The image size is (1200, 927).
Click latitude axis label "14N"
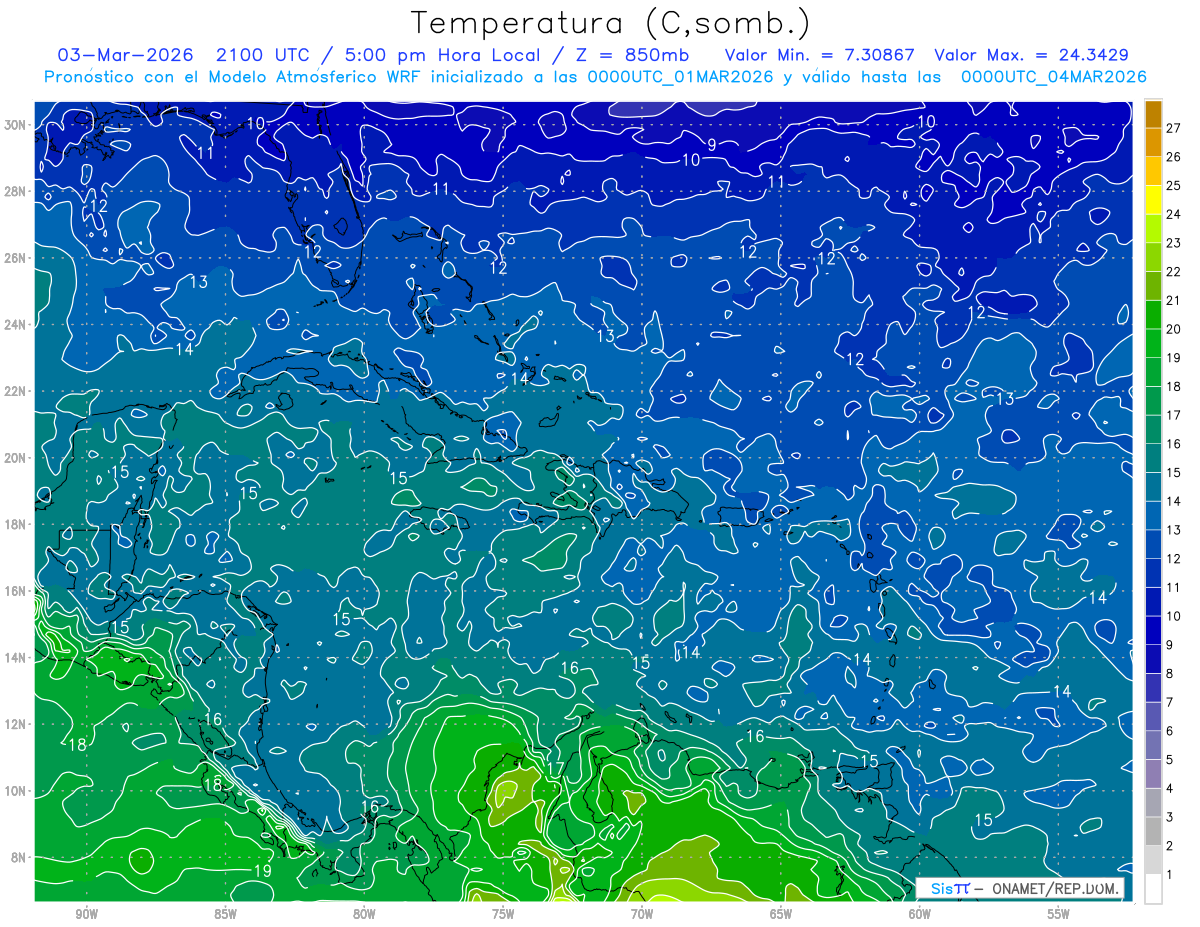click(16, 657)
